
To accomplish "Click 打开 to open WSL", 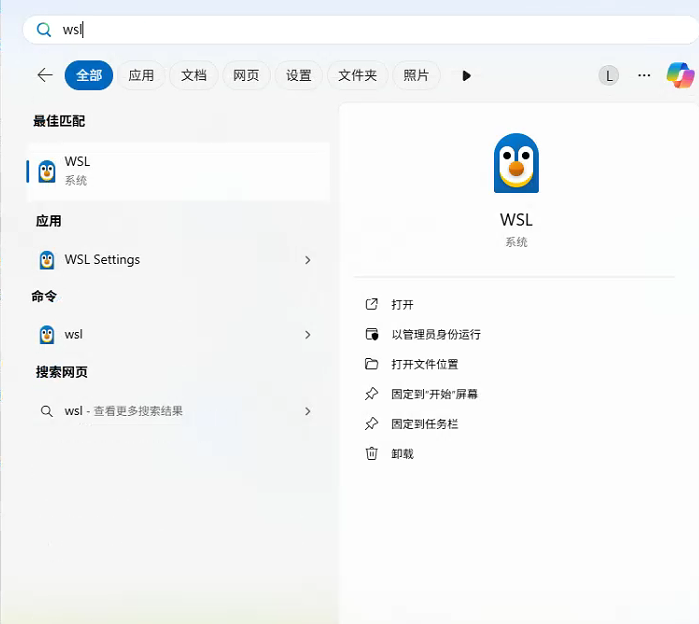I will point(402,304).
